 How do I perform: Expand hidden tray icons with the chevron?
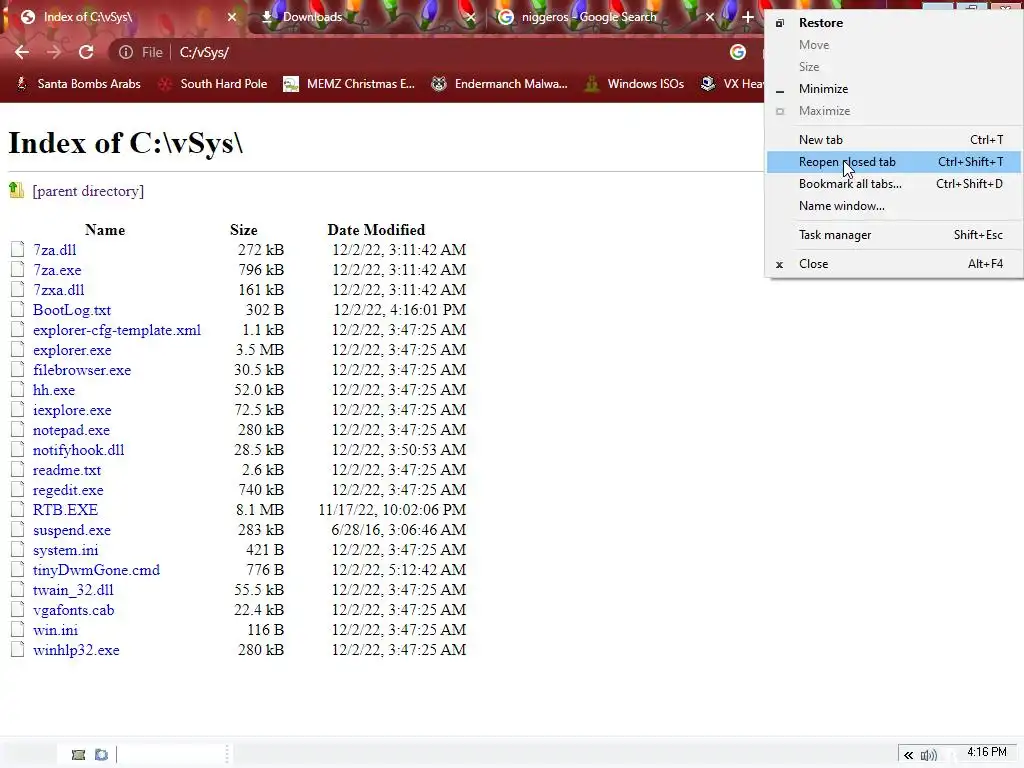coord(908,756)
